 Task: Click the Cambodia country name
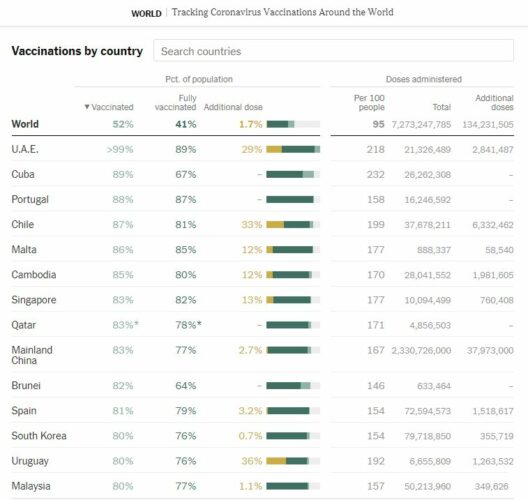tap(34, 275)
